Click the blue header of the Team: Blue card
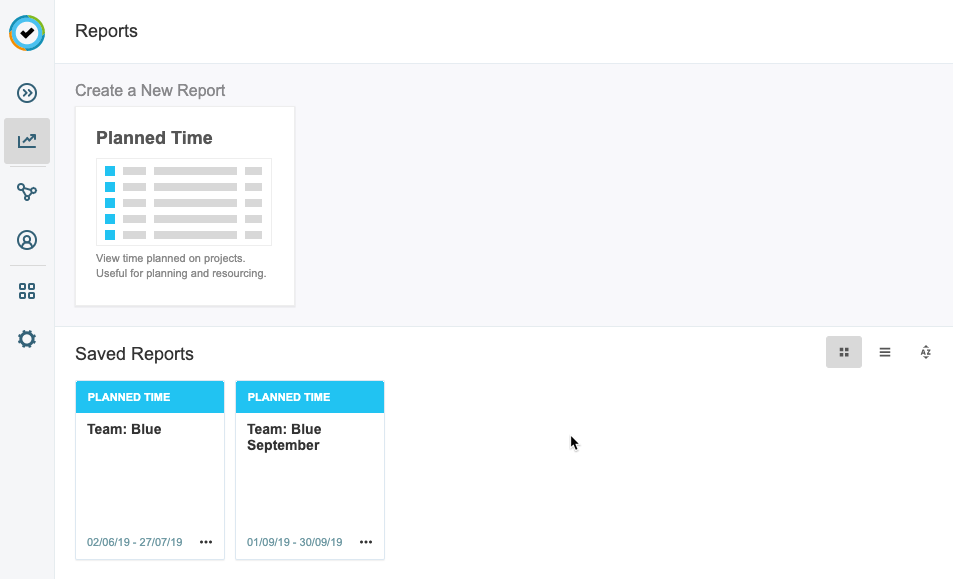This screenshot has width=953, height=579. point(150,397)
